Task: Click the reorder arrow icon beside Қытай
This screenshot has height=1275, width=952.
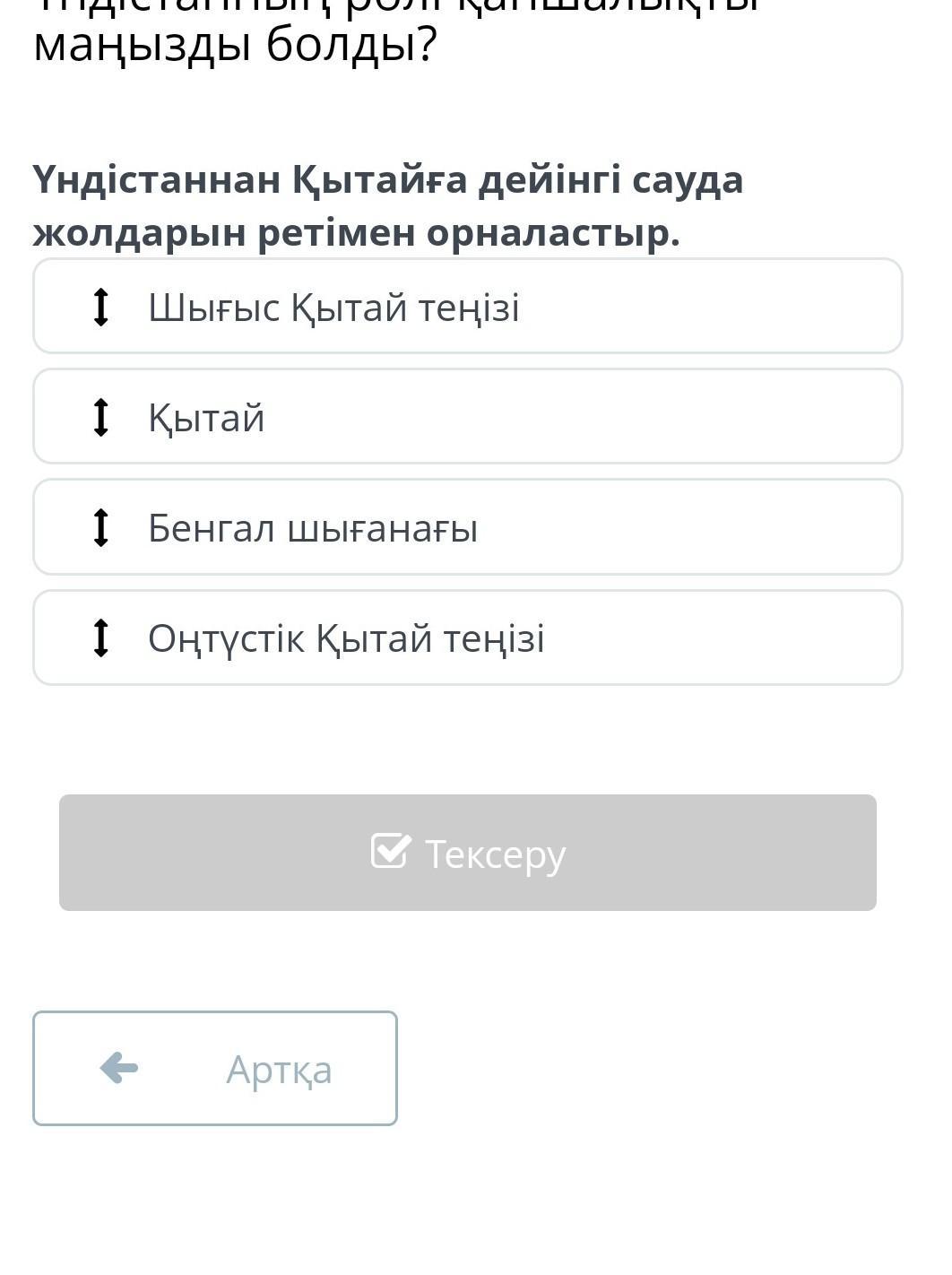Action: tap(101, 417)
